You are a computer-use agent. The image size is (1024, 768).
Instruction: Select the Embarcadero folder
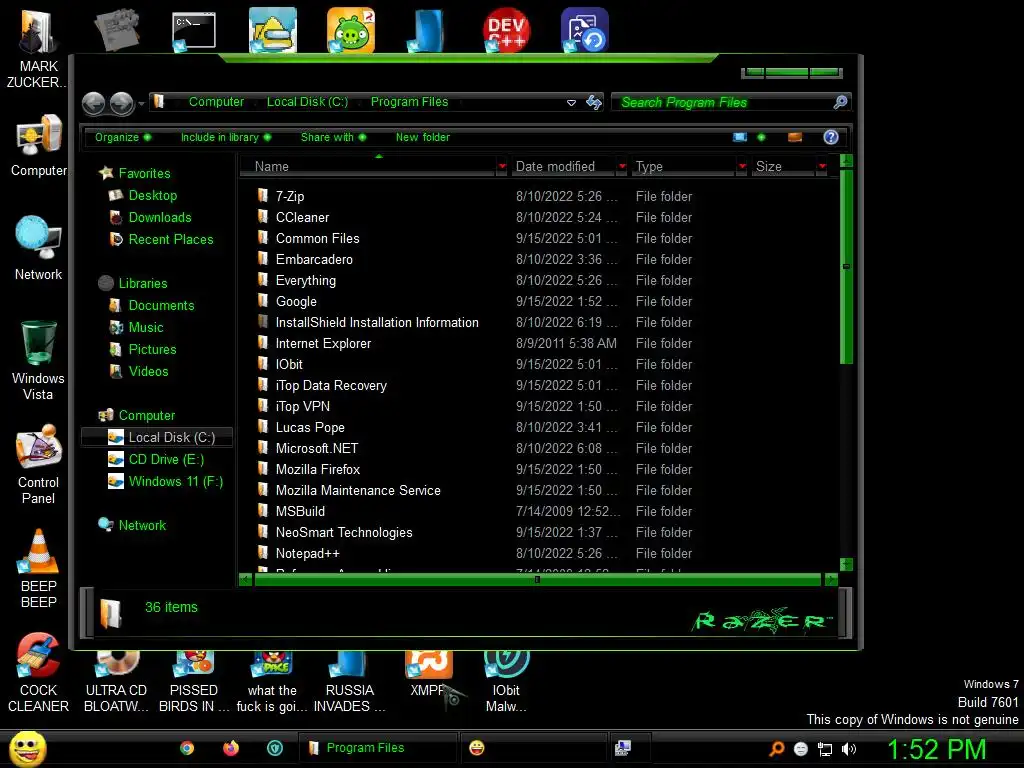point(313,259)
